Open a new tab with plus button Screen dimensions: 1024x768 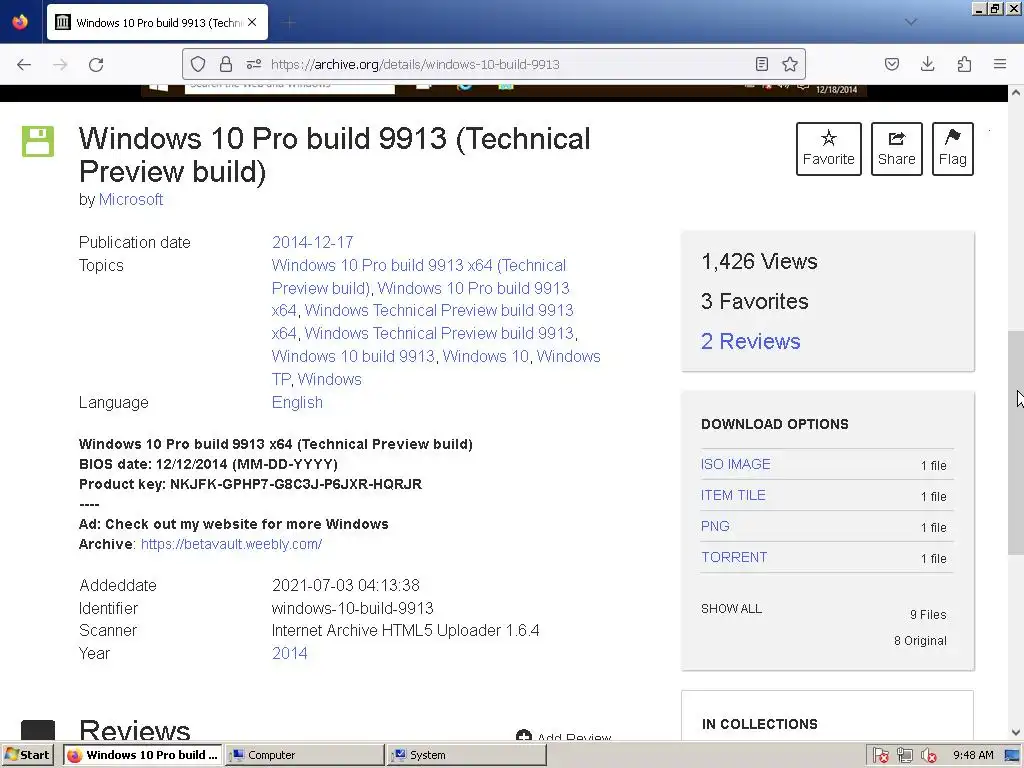click(289, 23)
